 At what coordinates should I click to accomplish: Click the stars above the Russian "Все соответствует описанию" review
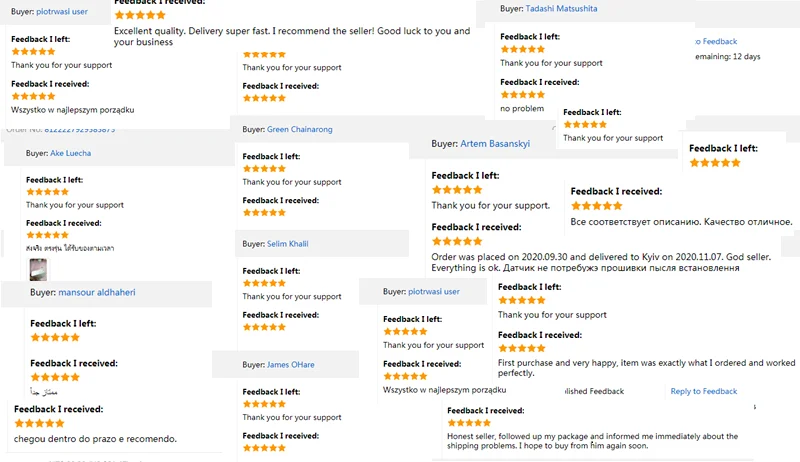point(596,206)
